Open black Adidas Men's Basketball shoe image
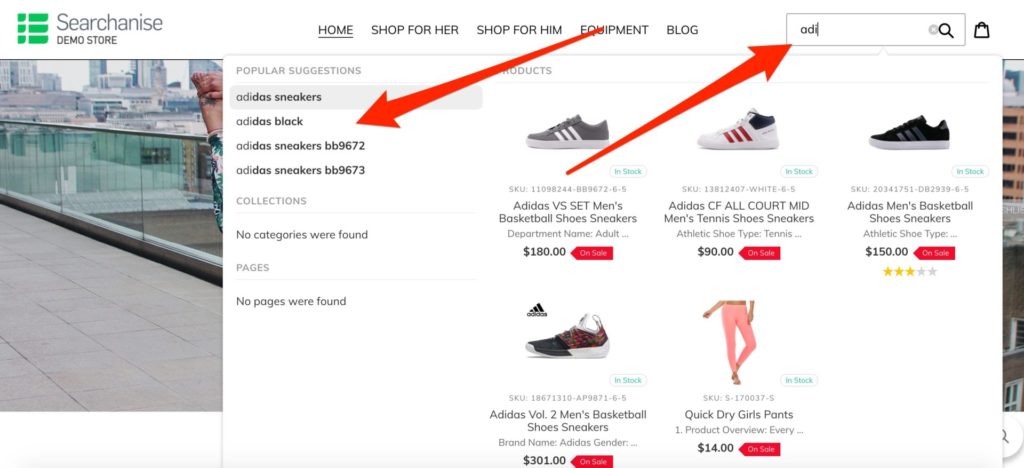 (x=909, y=133)
